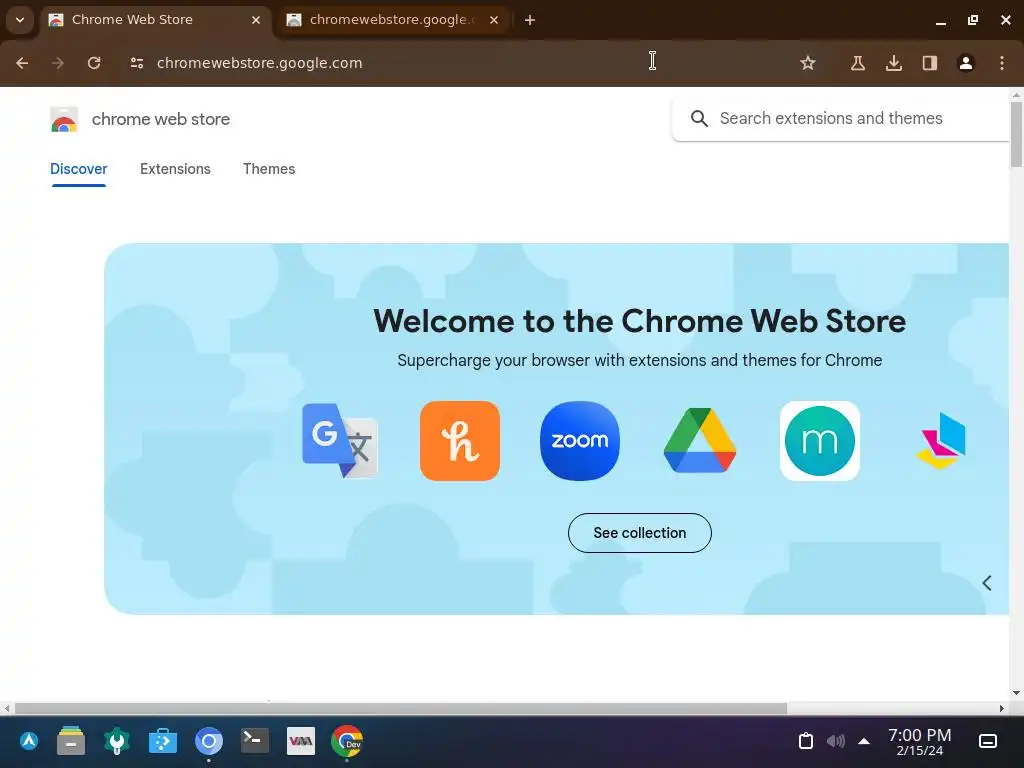Open the teal Momentum 'm' icon

click(x=820, y=441)
